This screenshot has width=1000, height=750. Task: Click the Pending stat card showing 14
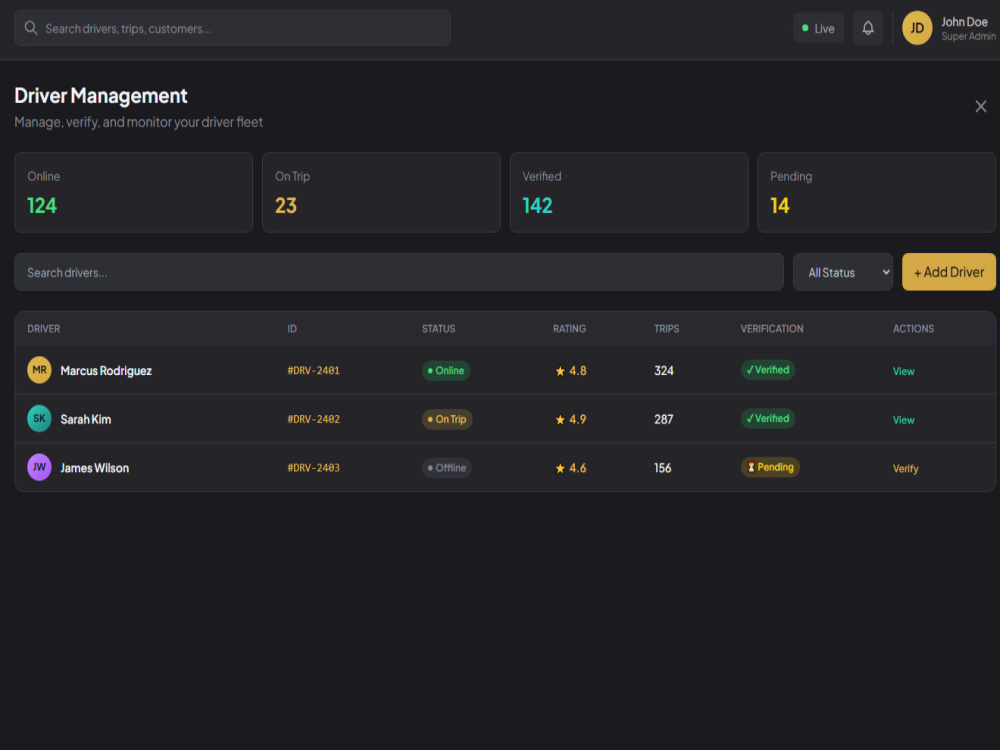876,193
